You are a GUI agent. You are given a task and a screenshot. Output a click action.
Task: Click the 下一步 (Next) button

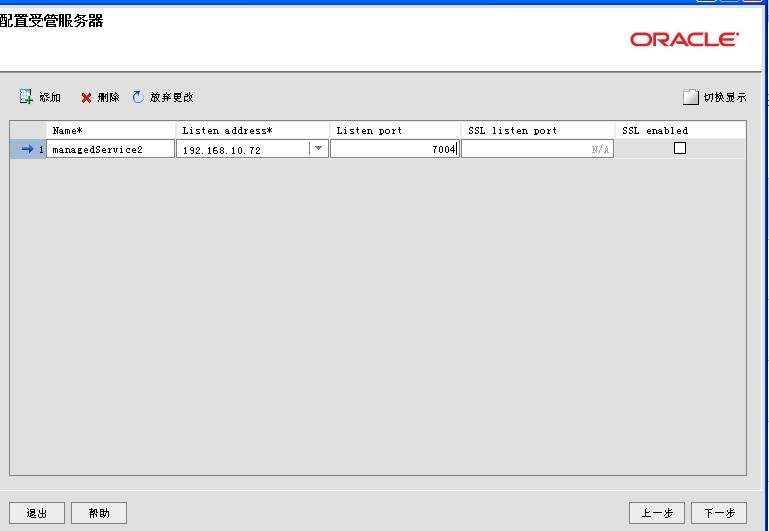[719, 513]
